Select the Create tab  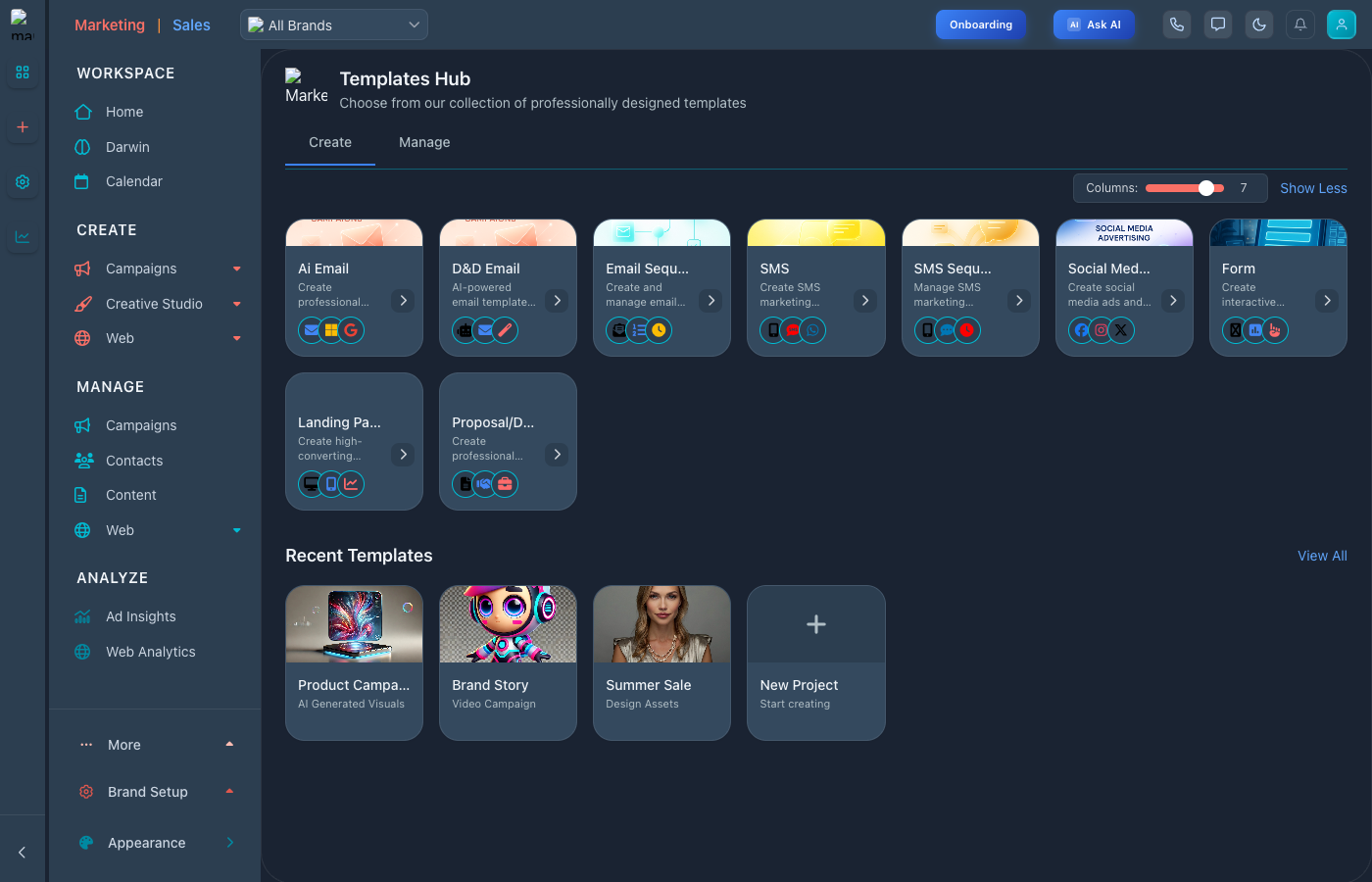[330, 142]
